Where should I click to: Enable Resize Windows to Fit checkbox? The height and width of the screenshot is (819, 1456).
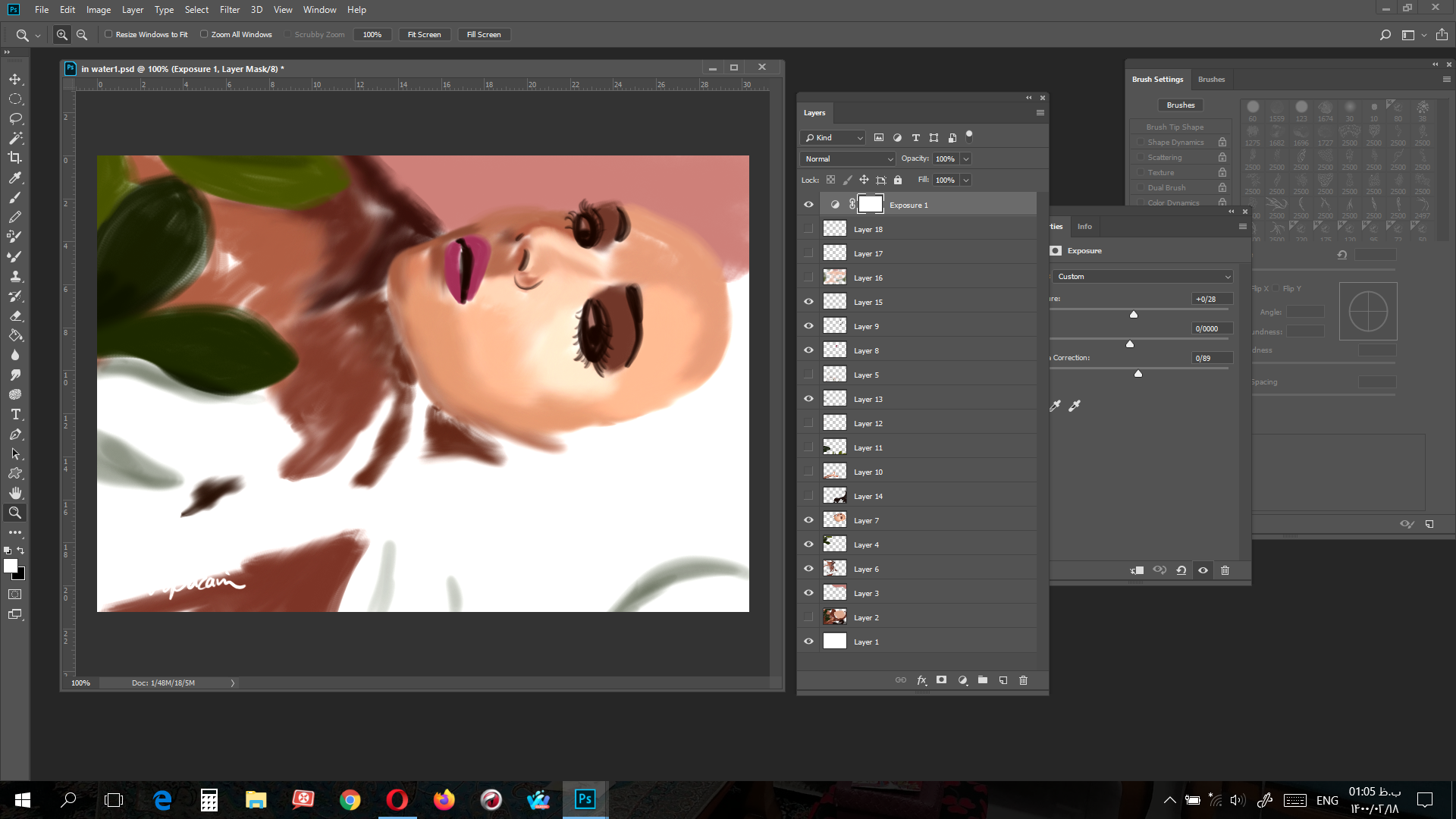pyautogui.click(x=108, y=34)
